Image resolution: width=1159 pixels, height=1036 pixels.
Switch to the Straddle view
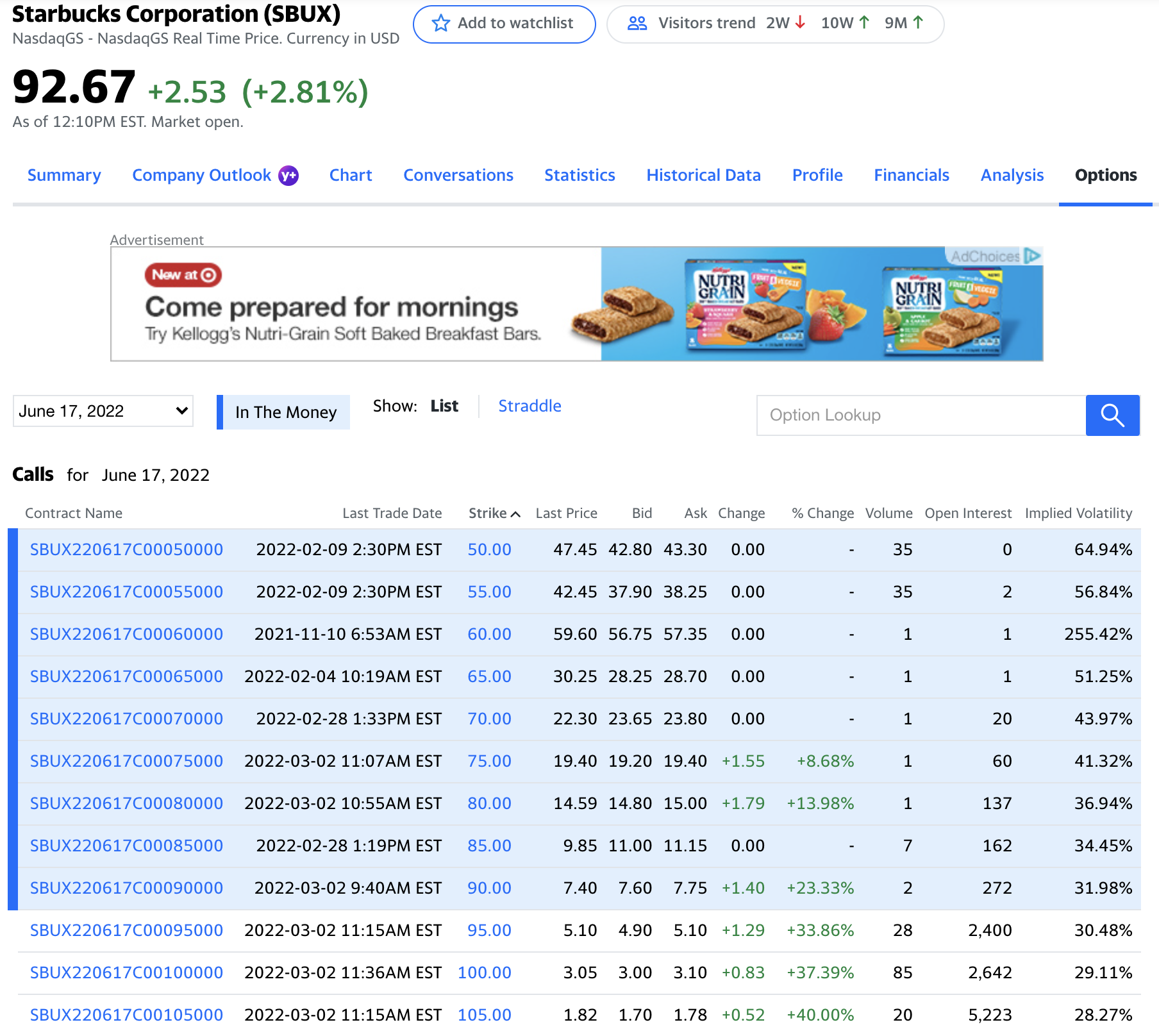pos(529,406)
